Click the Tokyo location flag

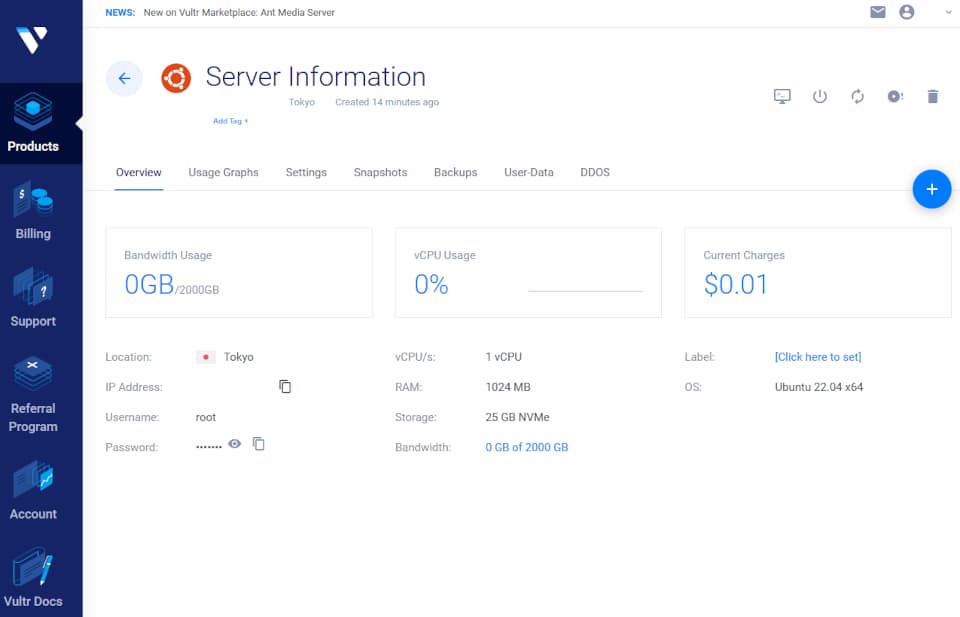206,357
